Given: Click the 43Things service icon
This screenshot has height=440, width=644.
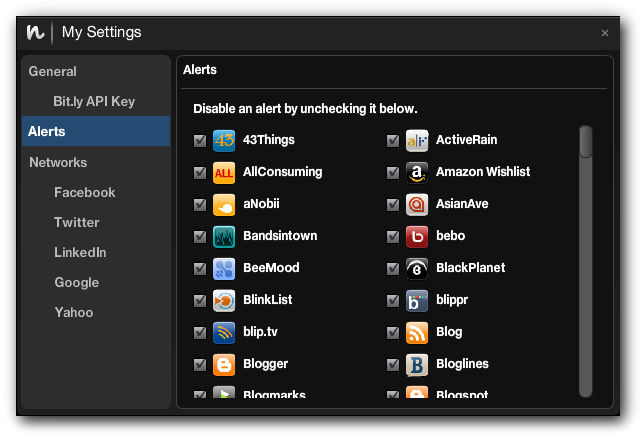Looking at the screenshot, I should point(224,141).
